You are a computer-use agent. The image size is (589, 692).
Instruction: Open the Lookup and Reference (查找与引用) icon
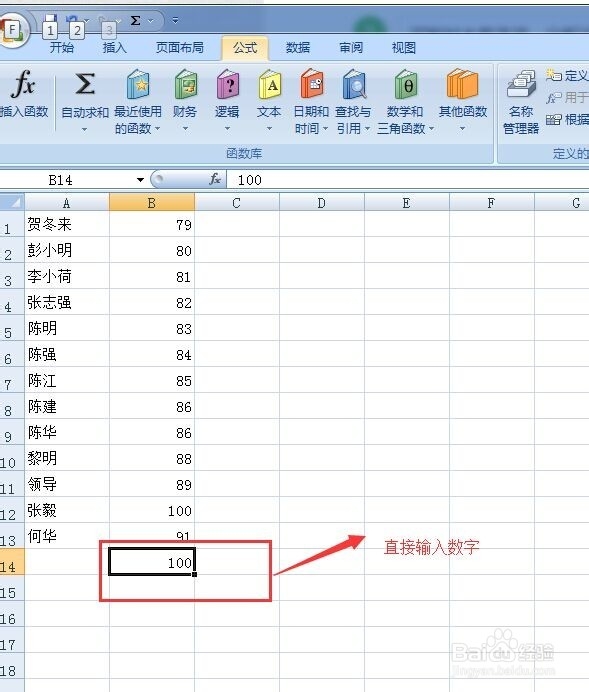coord(354,84)
